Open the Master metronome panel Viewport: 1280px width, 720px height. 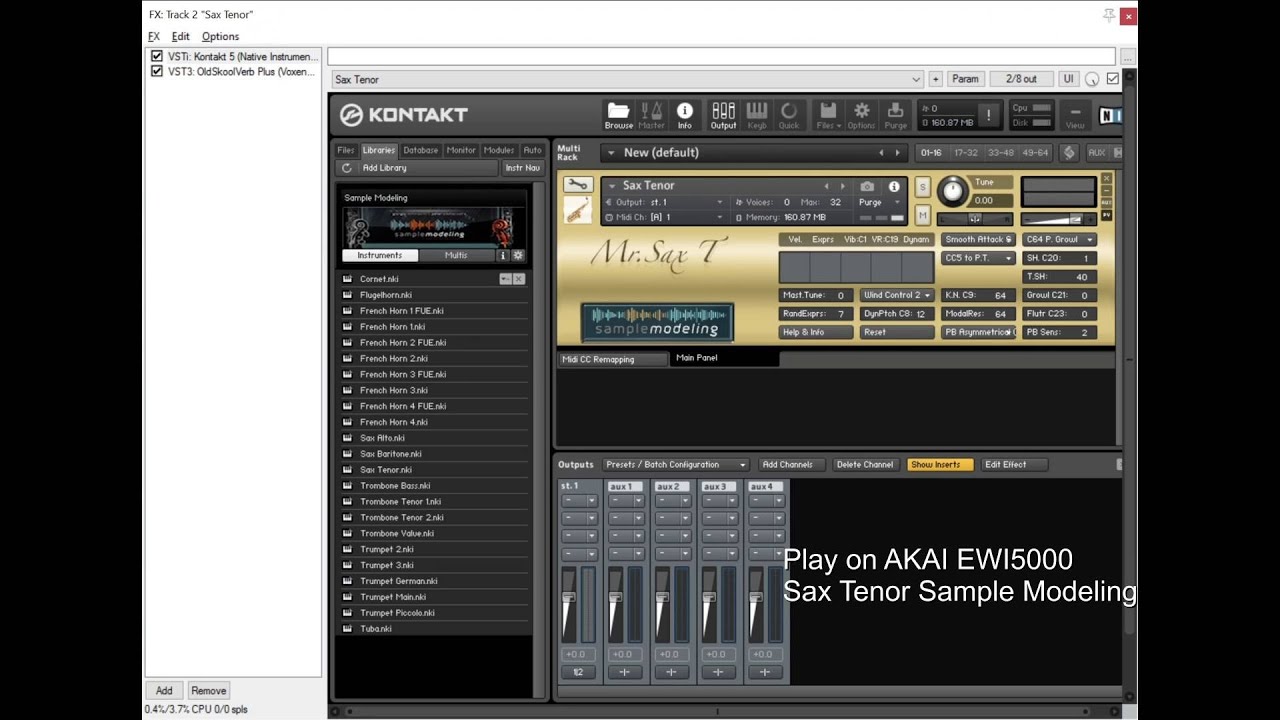click(x=651, y=114)
